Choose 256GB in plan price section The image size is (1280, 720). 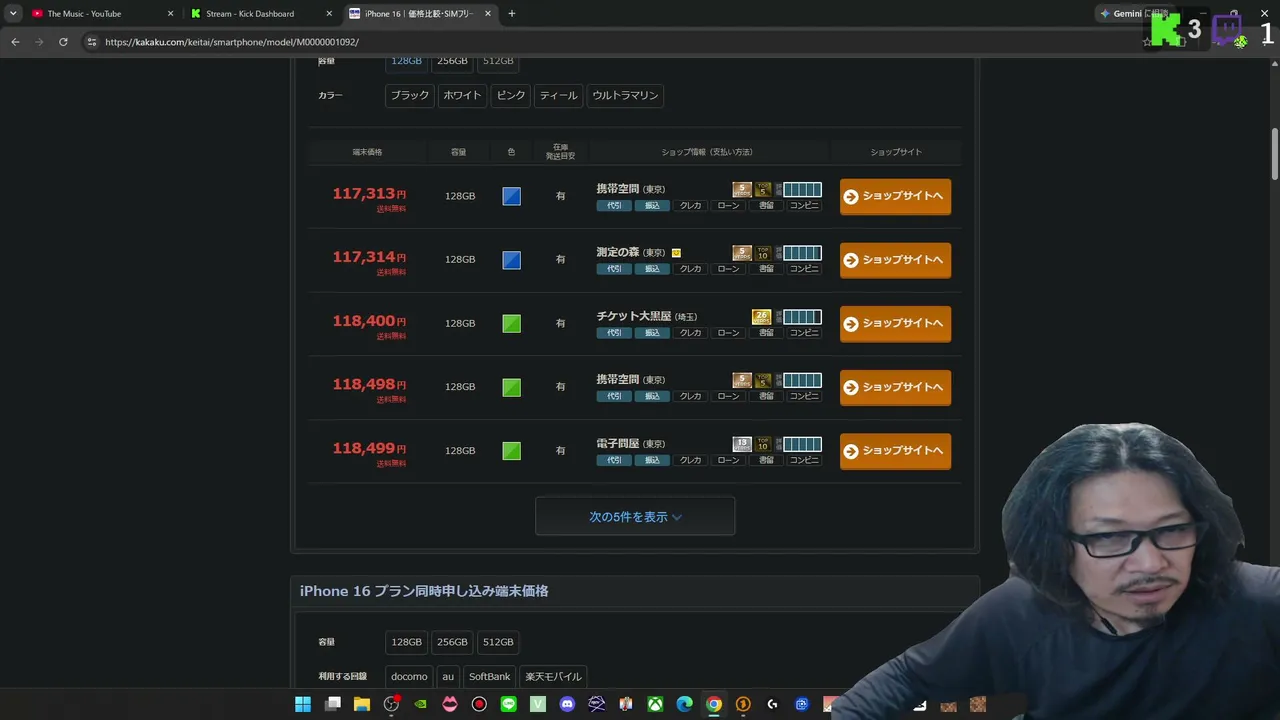(x=452, y=642)
